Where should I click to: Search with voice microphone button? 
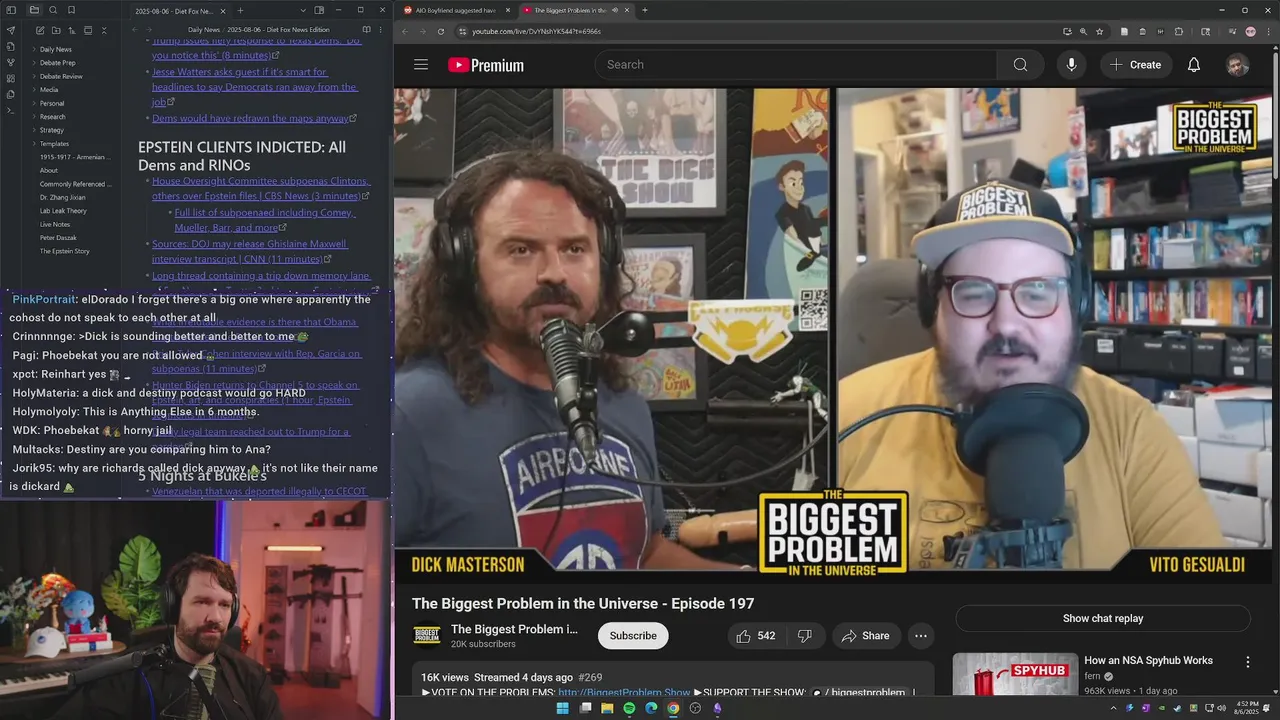(x=1071, y=65)
